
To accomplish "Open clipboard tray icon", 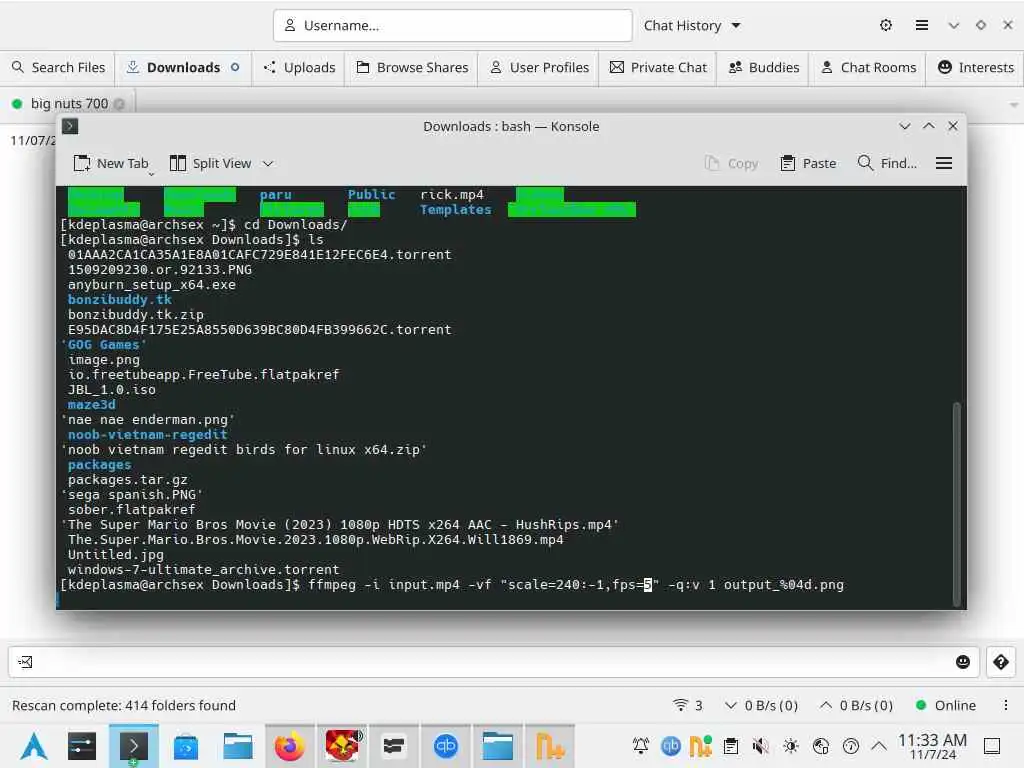I will pos(731,746).
